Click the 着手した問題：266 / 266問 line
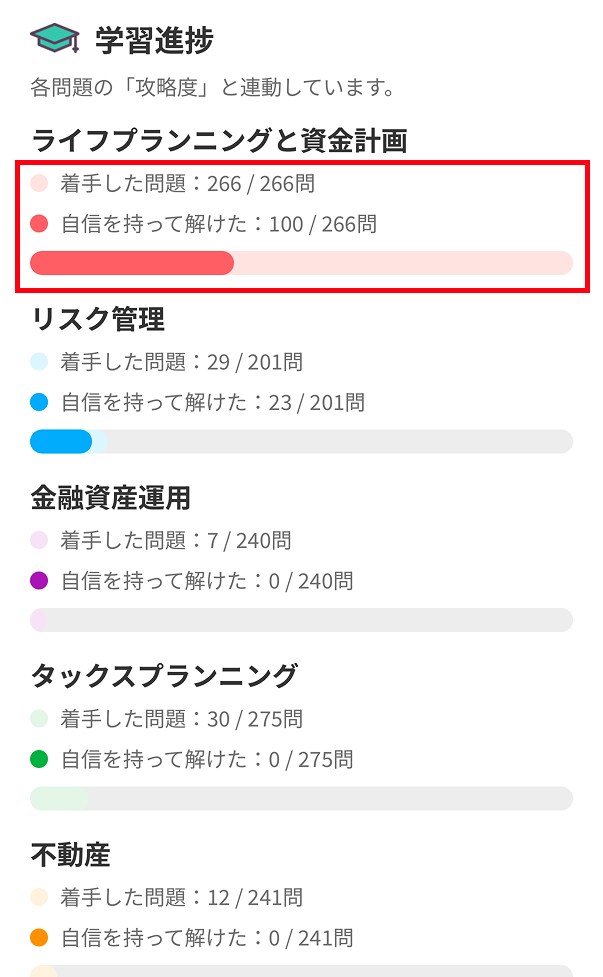Image resolution: width=603 pixels, height=977 pixels. (x=188, y=184)
